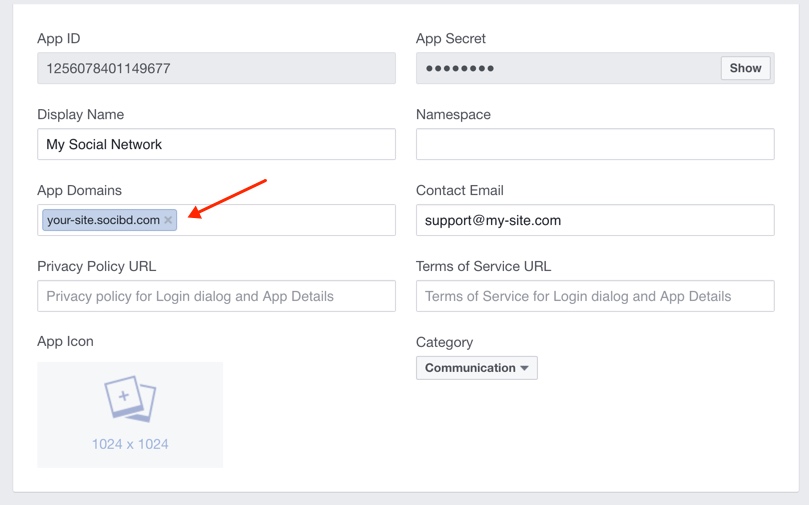Click the Display Name input field
The width and height of the screenshot is (809, 505).
tap(216, 144)
